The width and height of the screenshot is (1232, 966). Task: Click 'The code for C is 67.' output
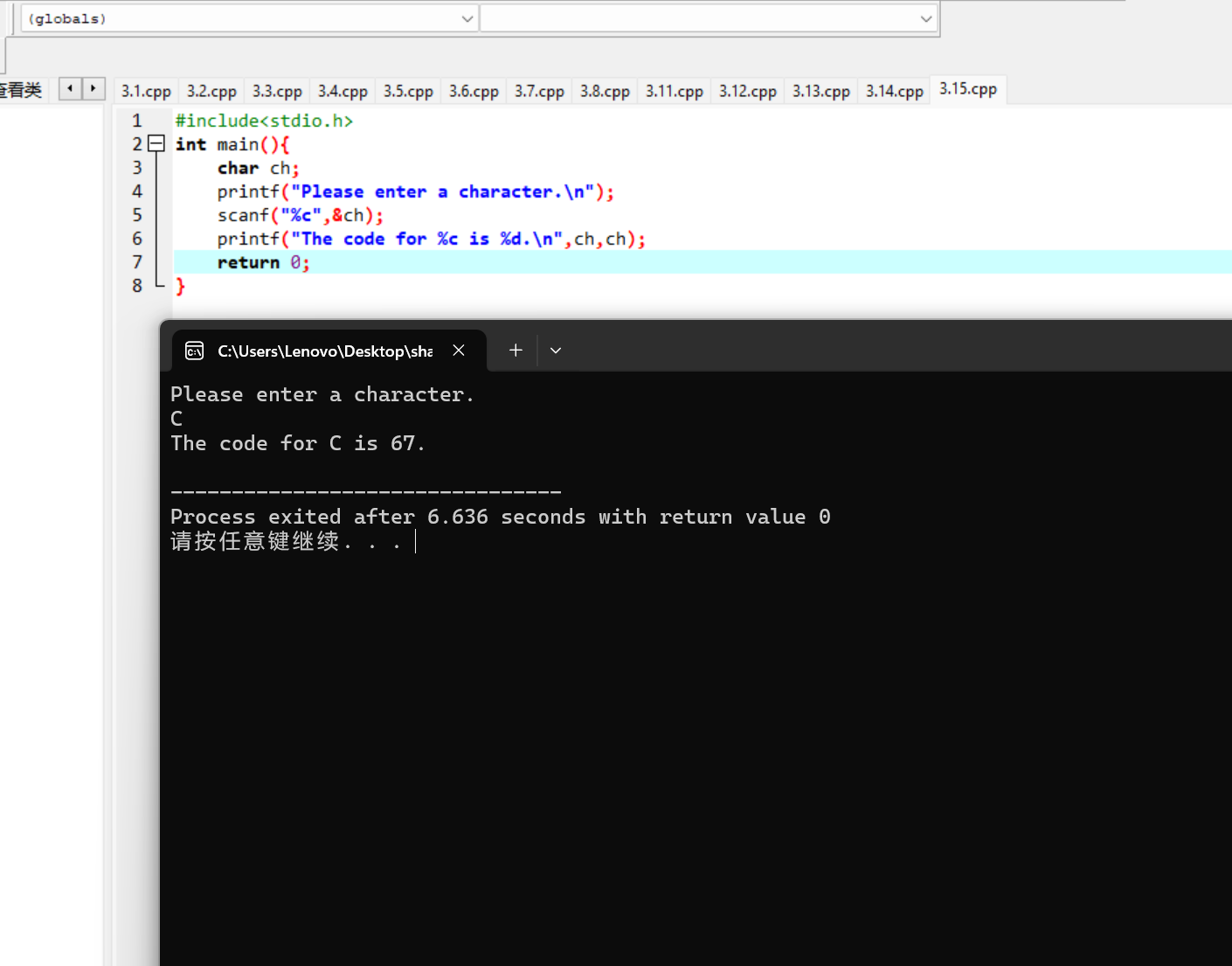tap(298, 443)
